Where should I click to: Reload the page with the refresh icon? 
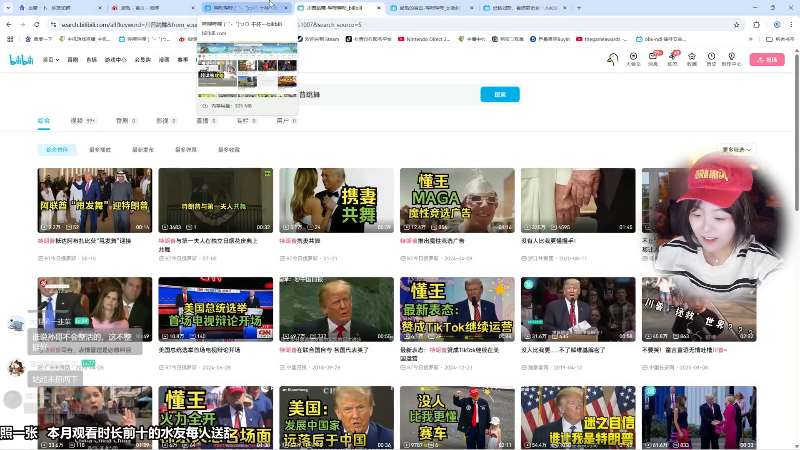tap(37, 24)
